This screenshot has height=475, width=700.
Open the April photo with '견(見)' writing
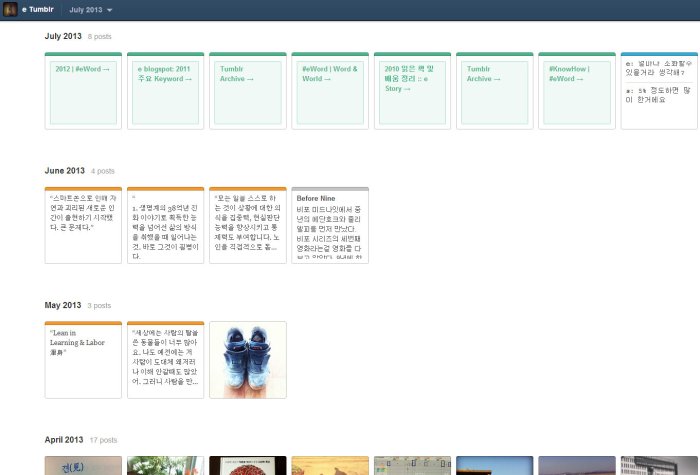[83, 466]
